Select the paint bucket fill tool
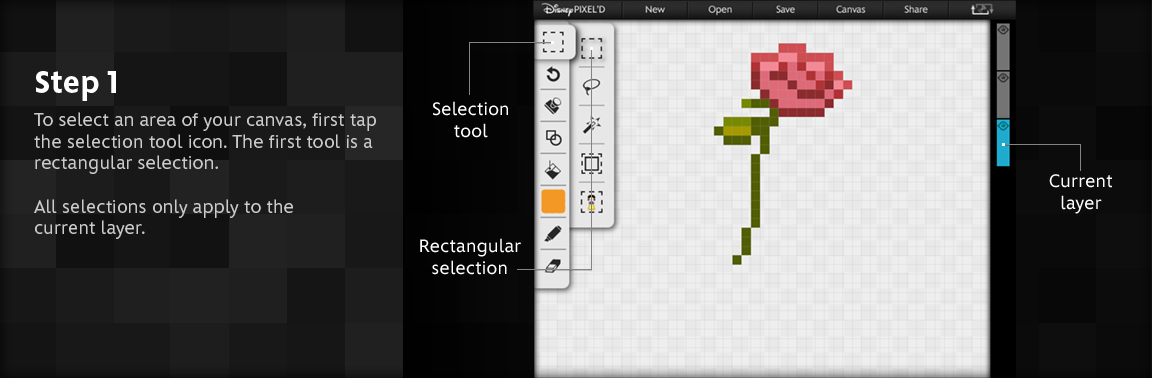The image size is (1152, 378). point(553,170)
